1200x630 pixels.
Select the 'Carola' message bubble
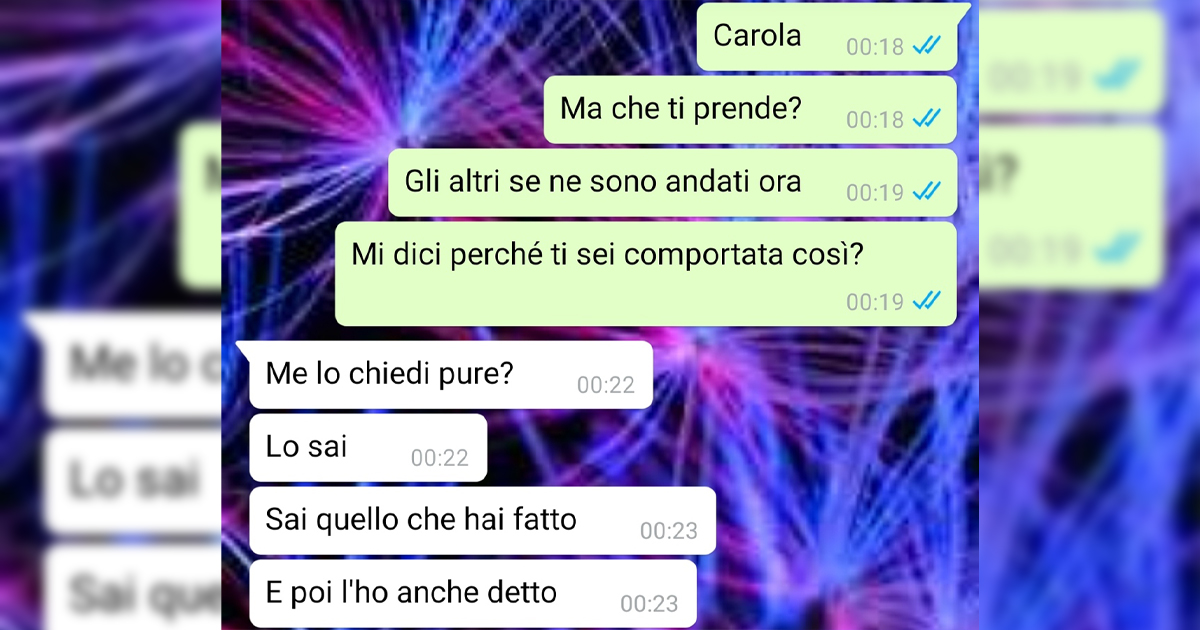[827, 36]
